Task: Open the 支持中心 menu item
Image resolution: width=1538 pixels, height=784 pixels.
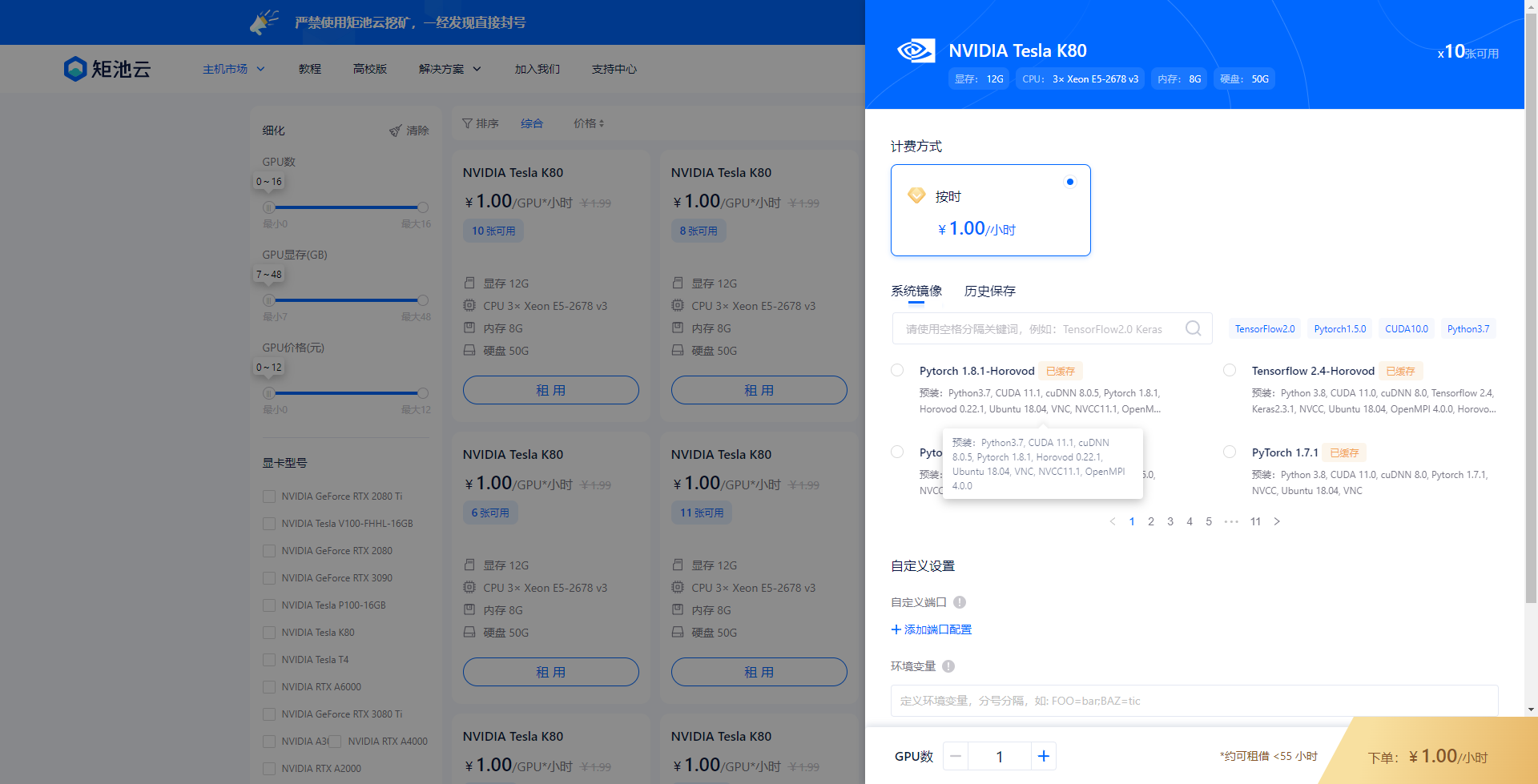Action: [x=614, y=69]
